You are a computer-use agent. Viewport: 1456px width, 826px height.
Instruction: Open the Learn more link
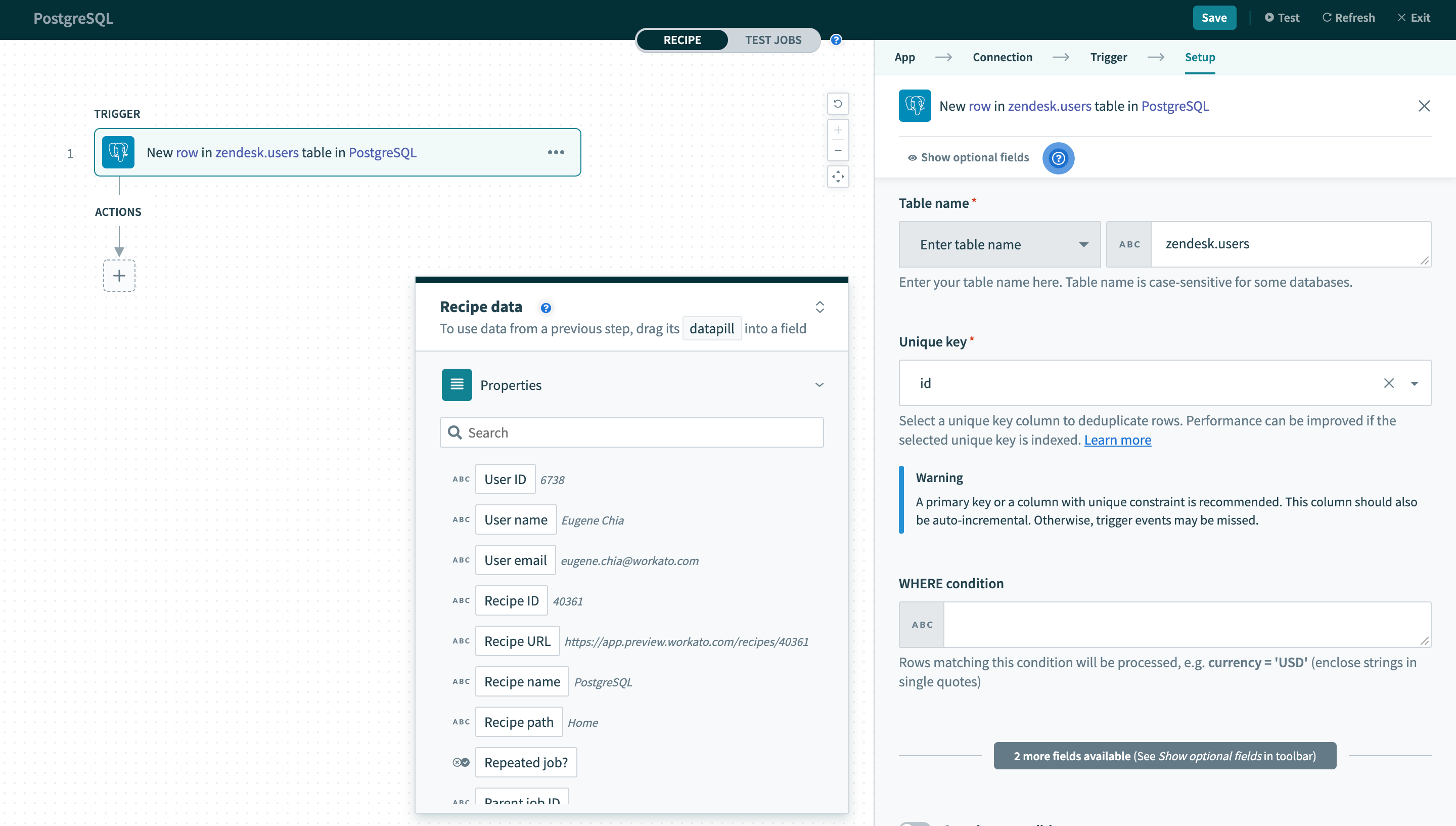(1117, 440)
